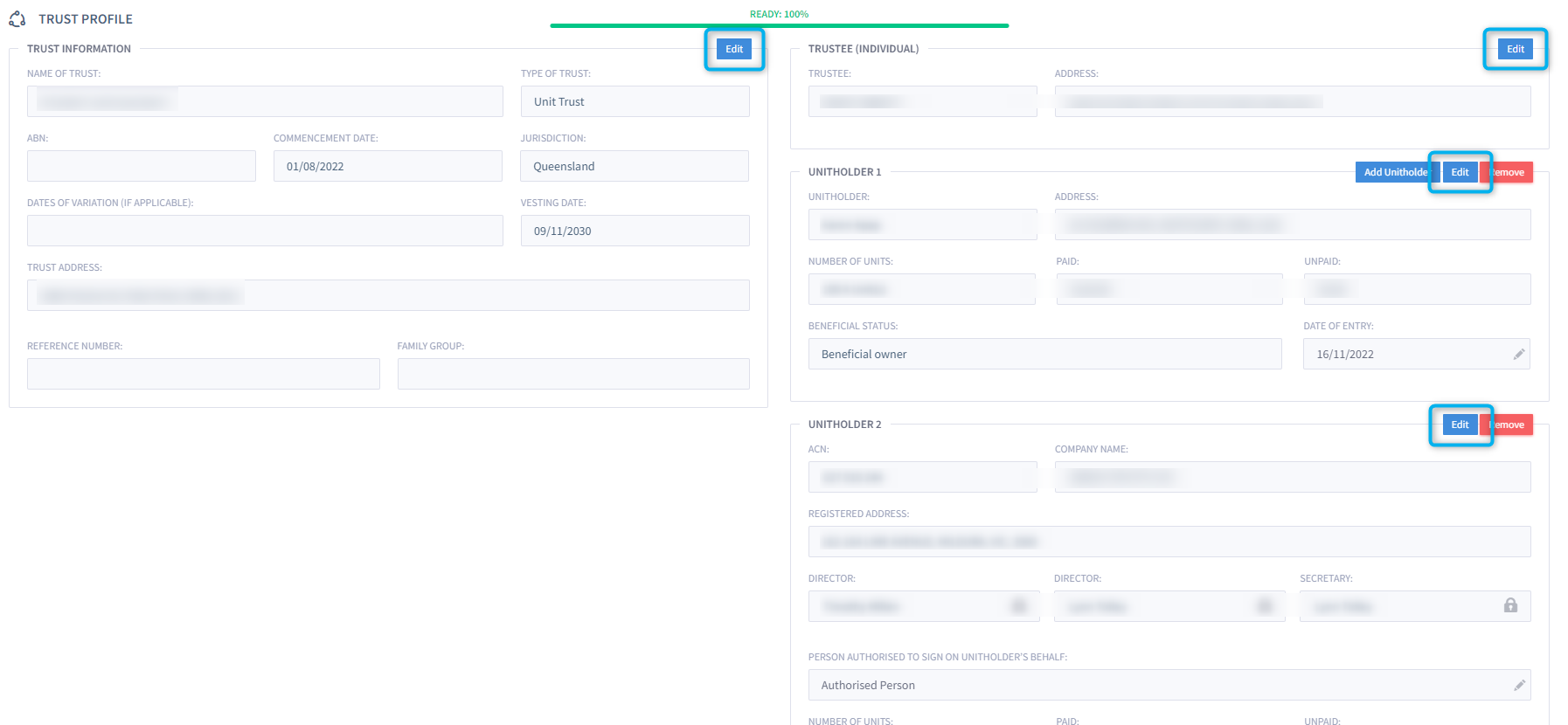Click the blurred icon in second Director field
The image size is (1568, 725).
(1265, 606)
